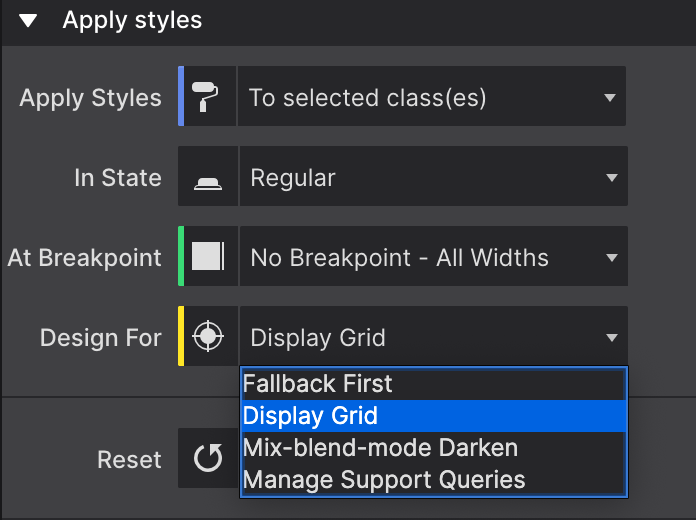This screenshot has height=520, width=696.
Task: Click the At Breakpoint device icon
Action: click(x=208, y=256)
